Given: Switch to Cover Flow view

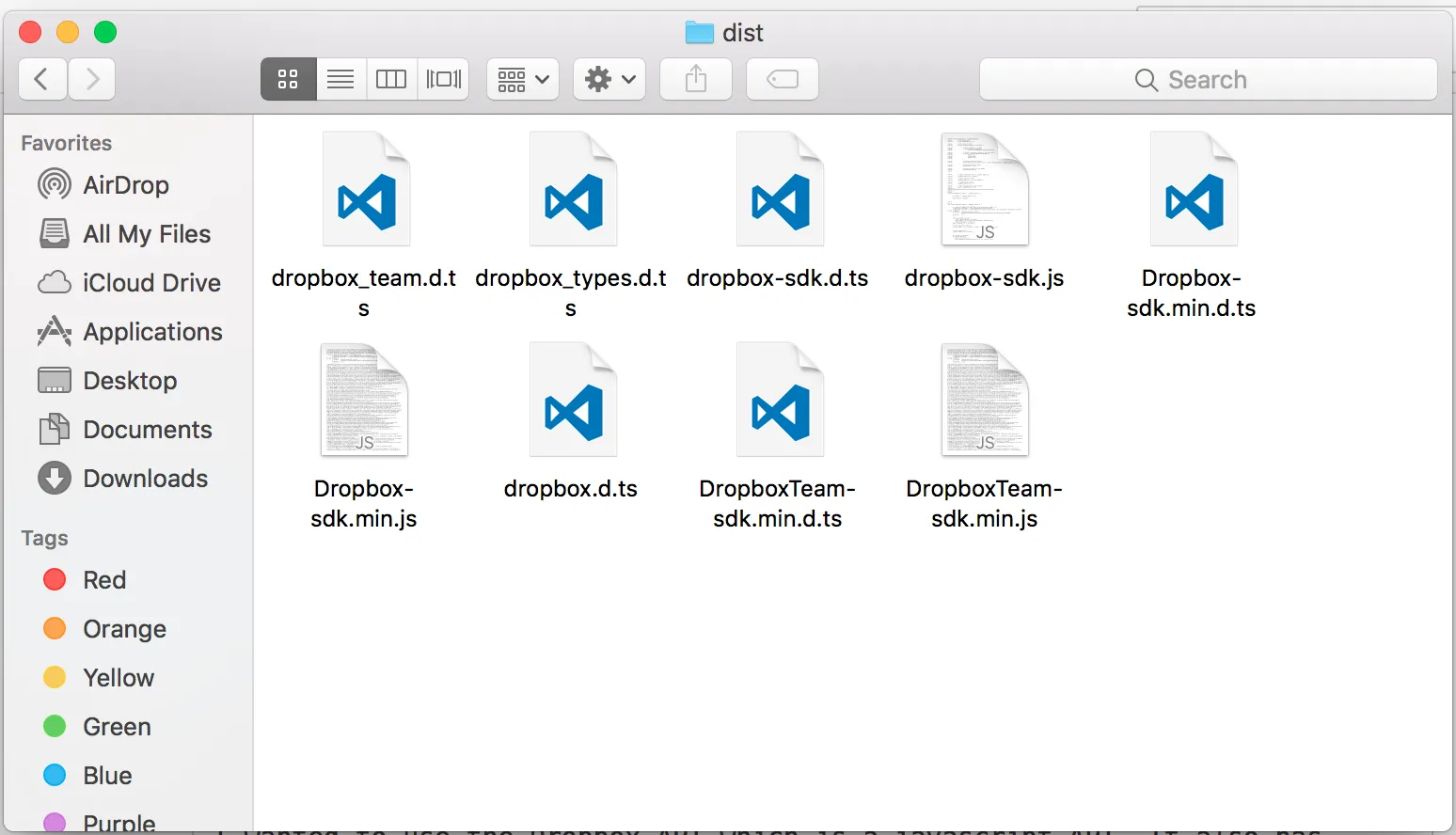Looking at the screenshot, I should pyautogui.click(x=444, y=79).
